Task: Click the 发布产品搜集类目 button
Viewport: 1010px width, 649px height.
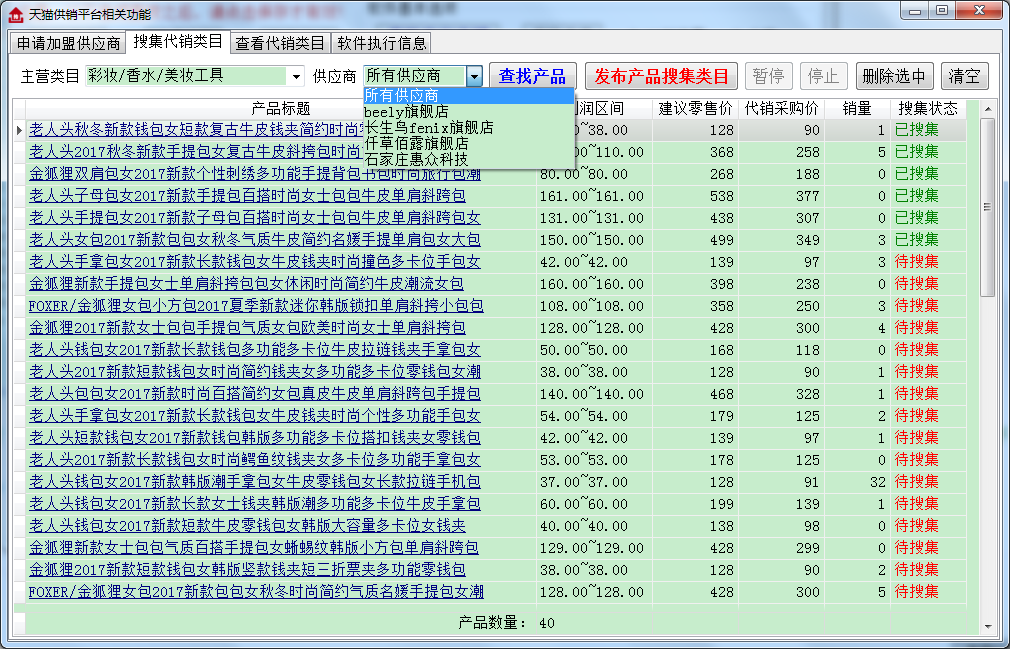Action: [x=661, y=76]
